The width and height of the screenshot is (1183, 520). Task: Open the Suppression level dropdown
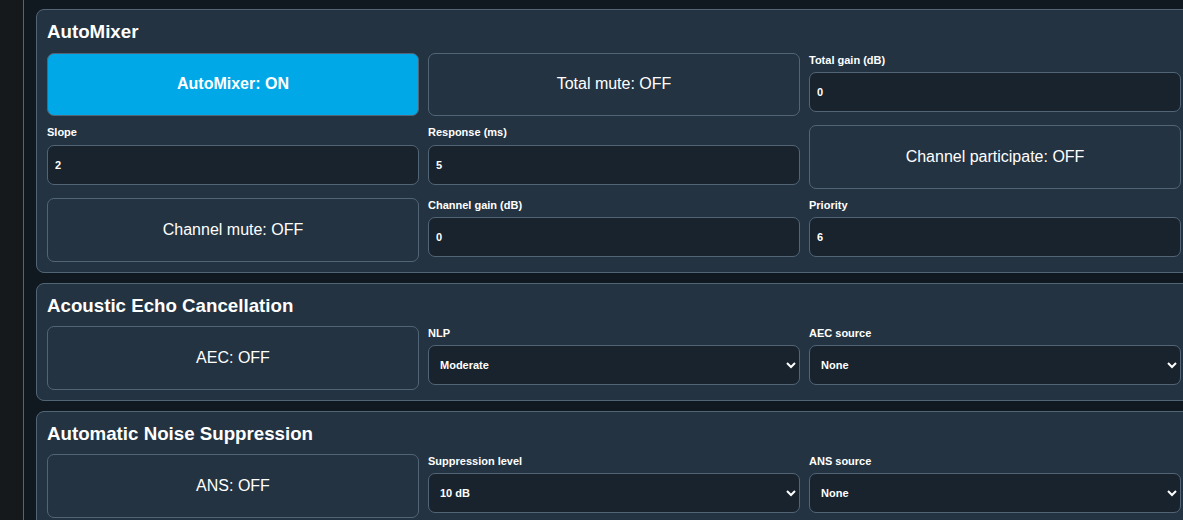(613, 494)
